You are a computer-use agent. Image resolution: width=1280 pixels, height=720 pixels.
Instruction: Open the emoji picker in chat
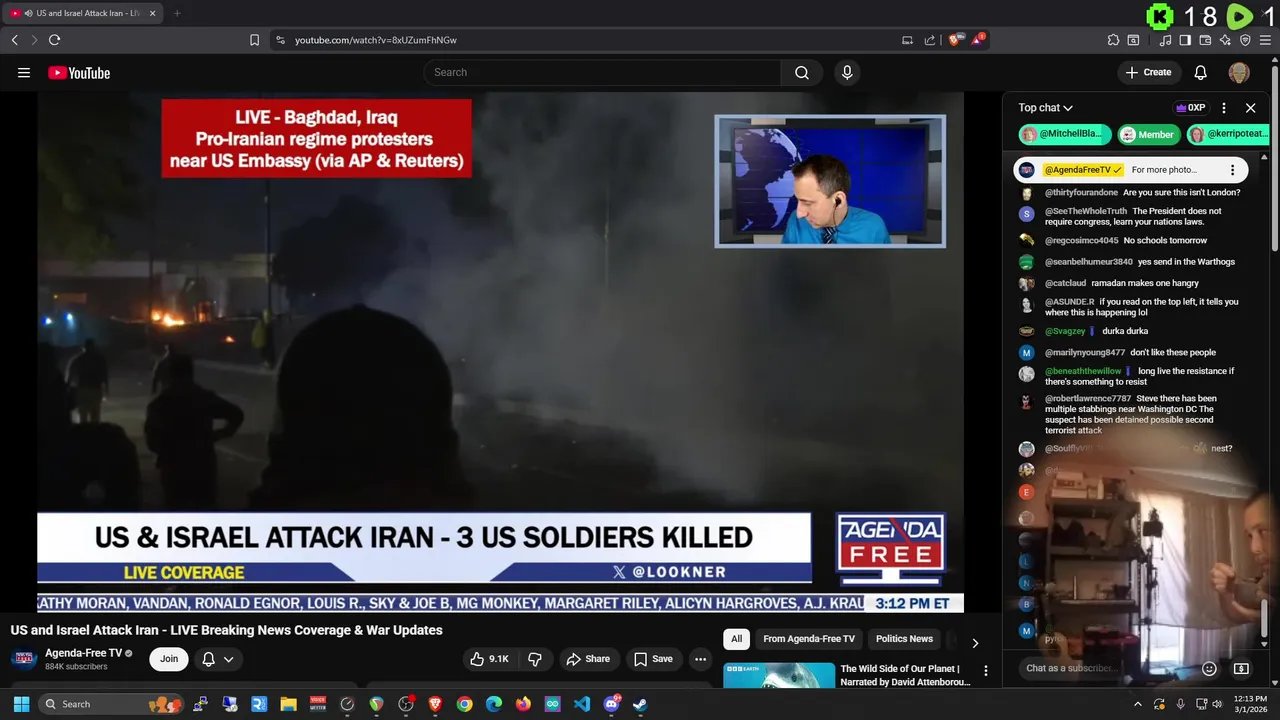point(1209,668)
